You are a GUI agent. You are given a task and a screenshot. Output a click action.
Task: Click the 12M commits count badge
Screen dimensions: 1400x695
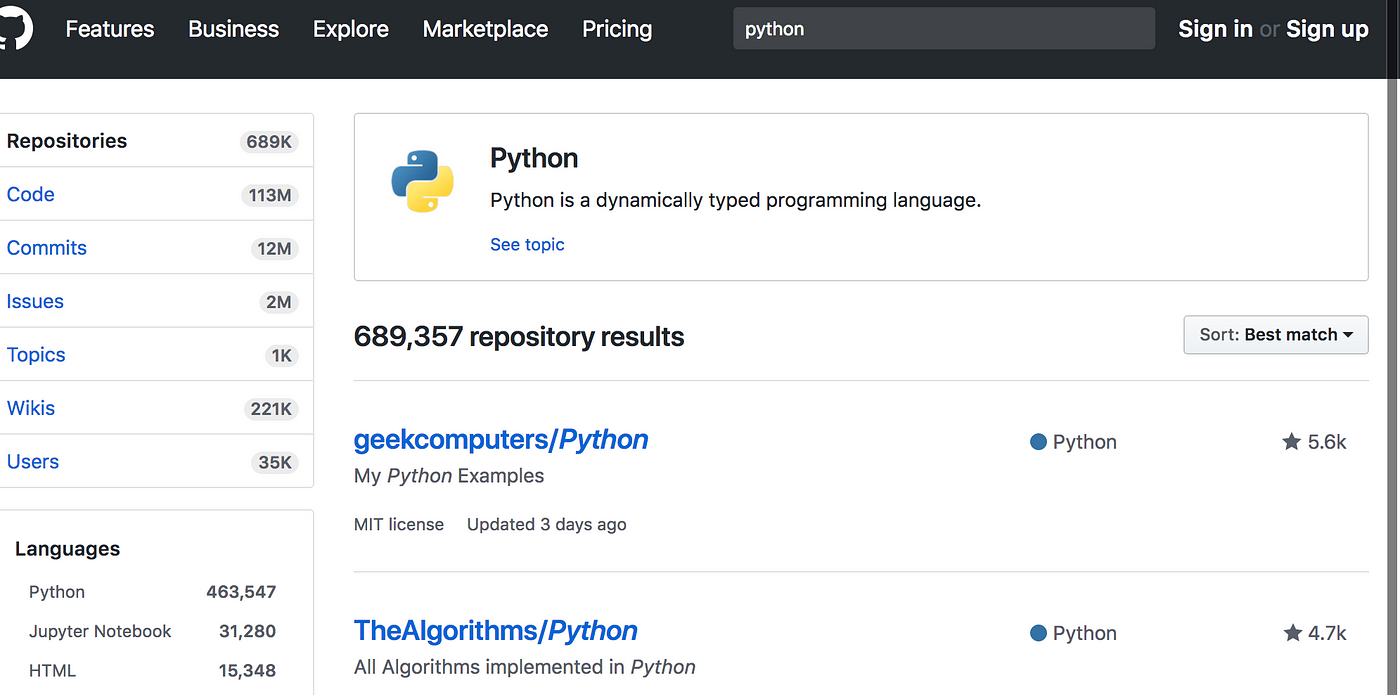274,249
